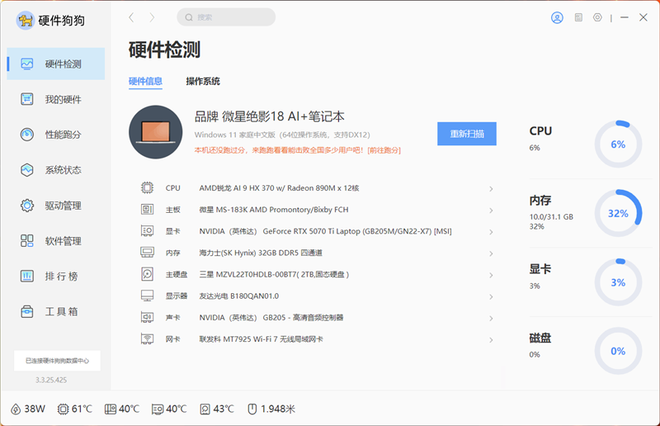
Task: Open the settings gear icon at top right
Action: coord(597,17)
